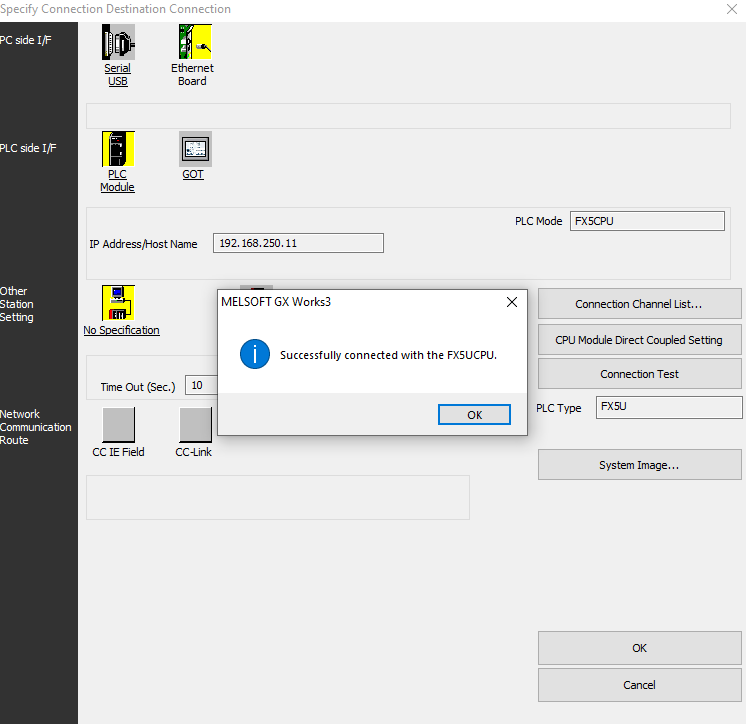746x724 pixels.
Task: Close the Specify Connection Destination window
Action: (732, 9)
